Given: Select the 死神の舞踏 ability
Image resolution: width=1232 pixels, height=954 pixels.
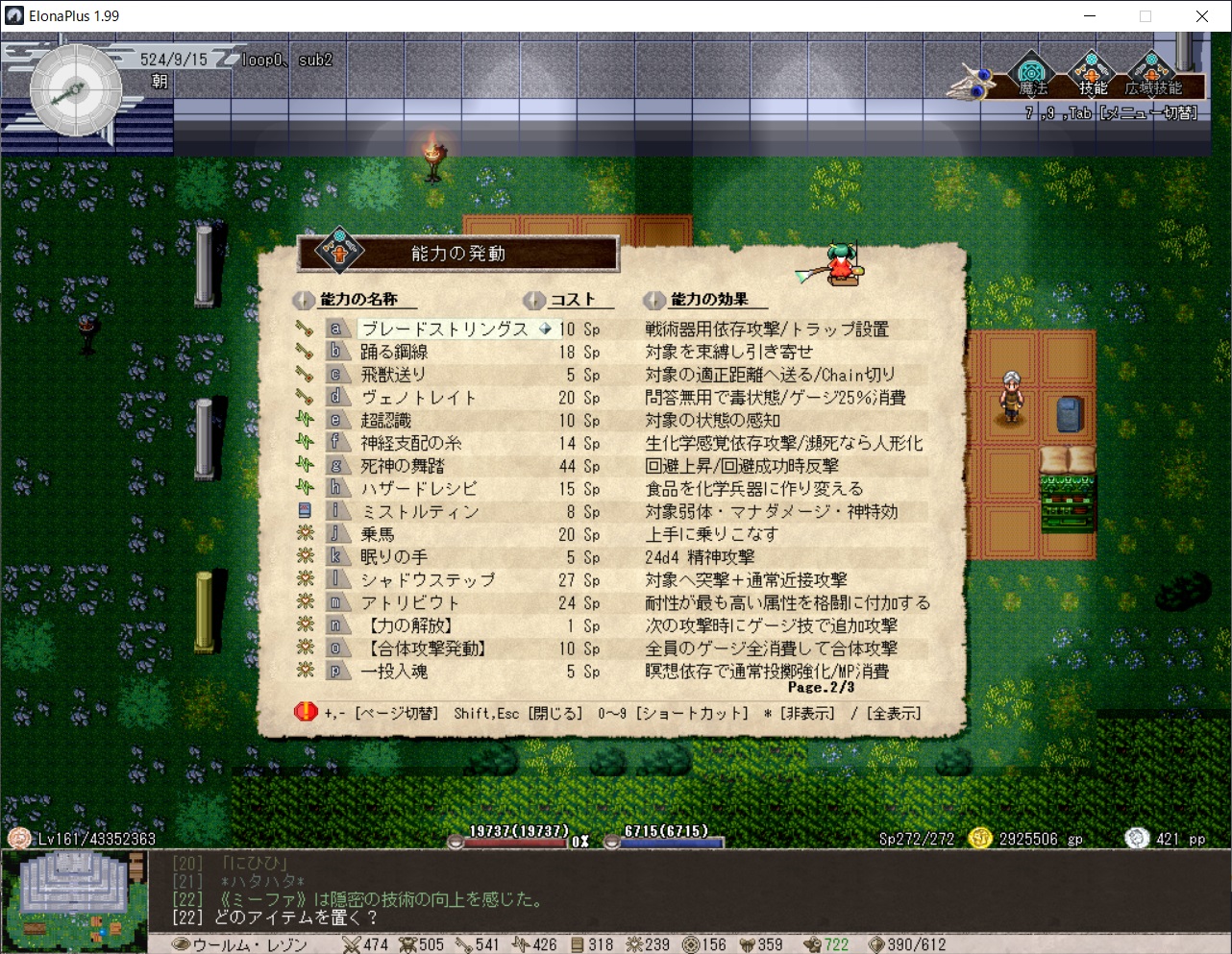Looking at the screenshot, I should (x=403, y=466).
